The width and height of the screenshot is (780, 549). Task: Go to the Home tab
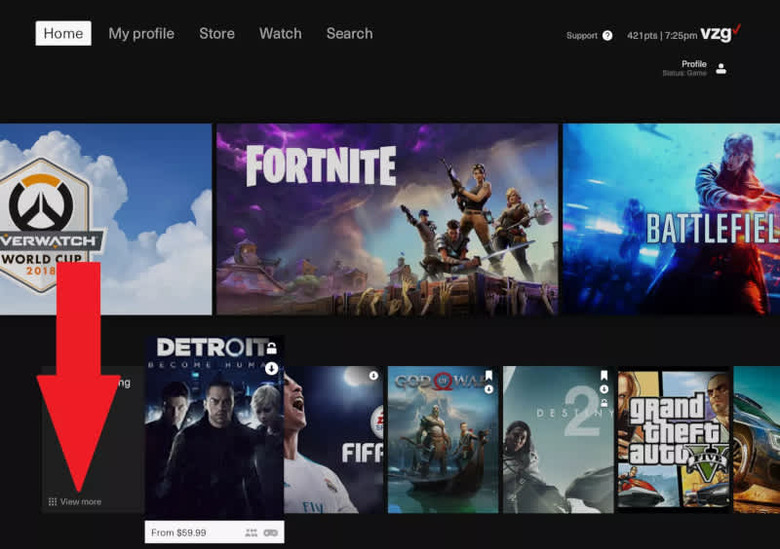(x=63, y=33)
